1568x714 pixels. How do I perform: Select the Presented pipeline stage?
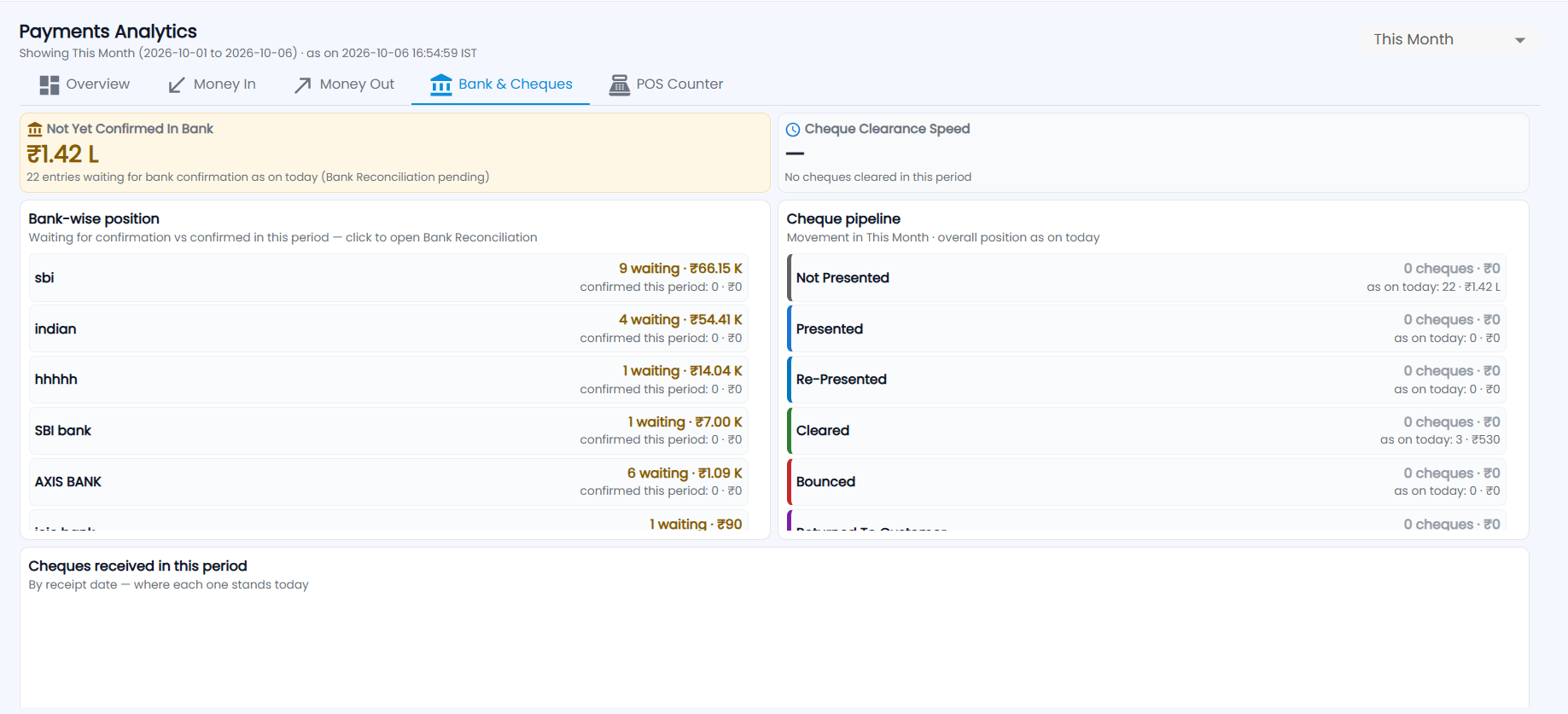tap(1146, 328)
